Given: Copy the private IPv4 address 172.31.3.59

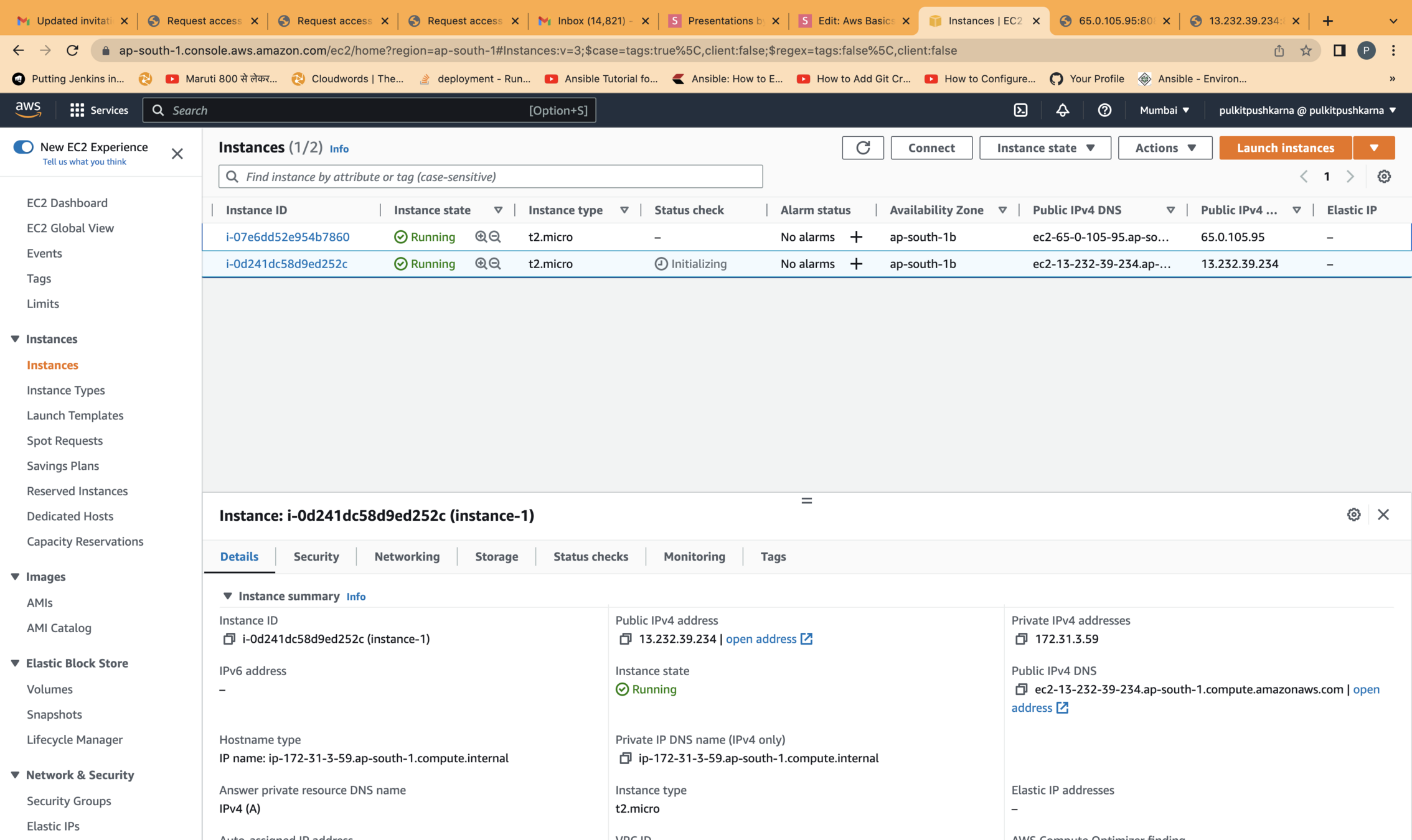Looking at the screenshot, I should [1021, 639].
